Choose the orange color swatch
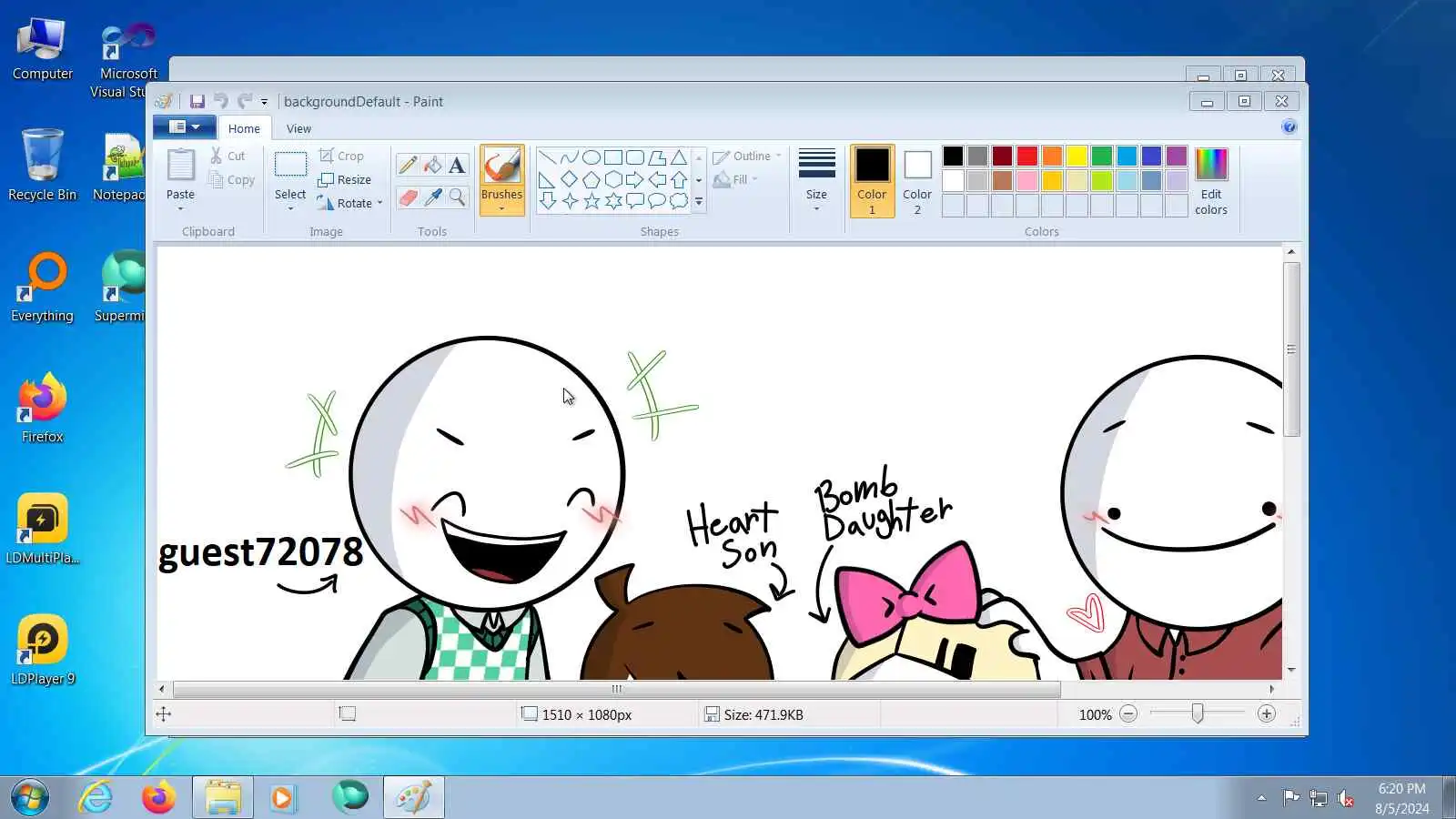 click(1052, 157)
